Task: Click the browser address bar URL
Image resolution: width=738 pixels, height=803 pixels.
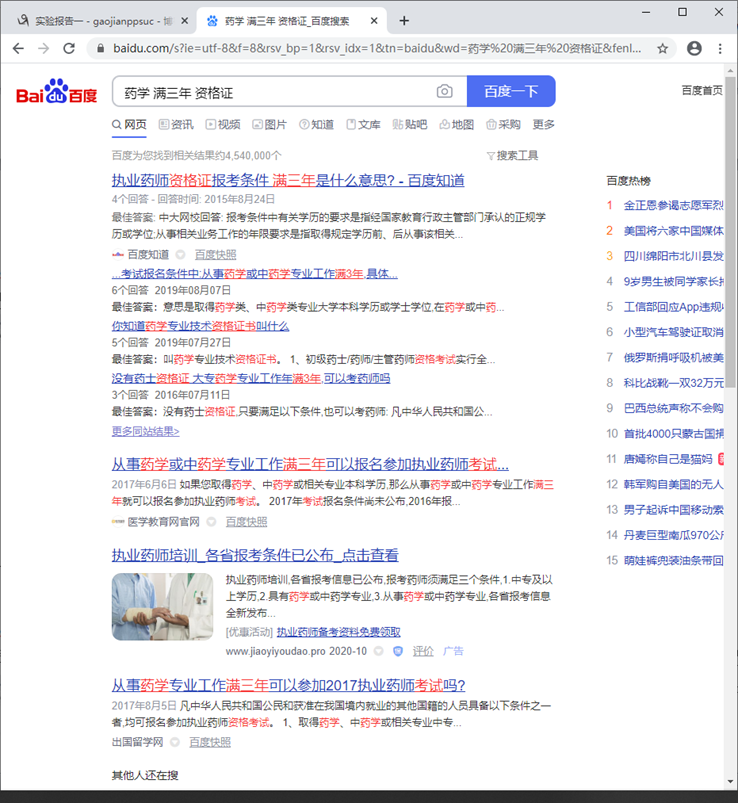Action: [x=377, y=49]
